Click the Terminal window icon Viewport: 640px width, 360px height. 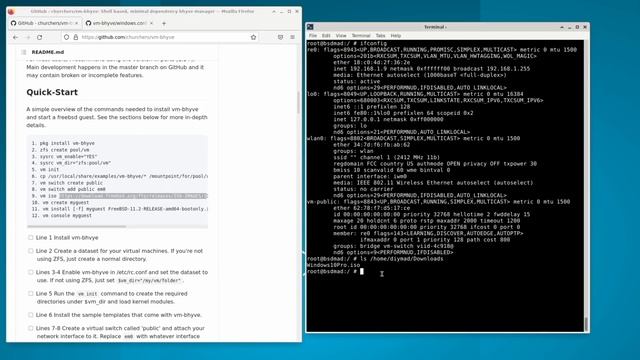tap(310, 27)
